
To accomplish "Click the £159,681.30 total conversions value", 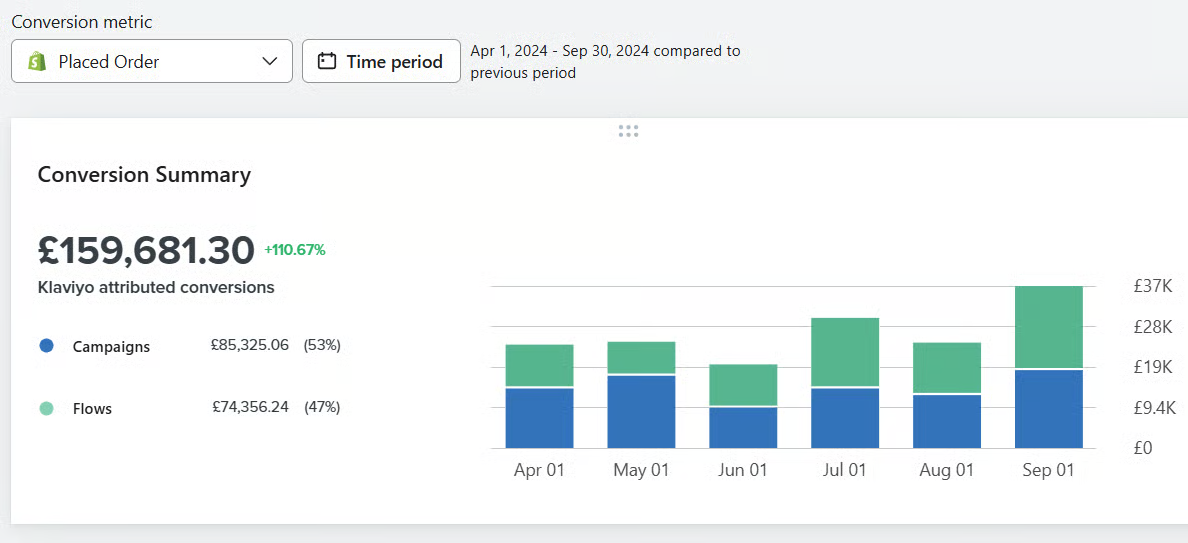I will point(146,250).
